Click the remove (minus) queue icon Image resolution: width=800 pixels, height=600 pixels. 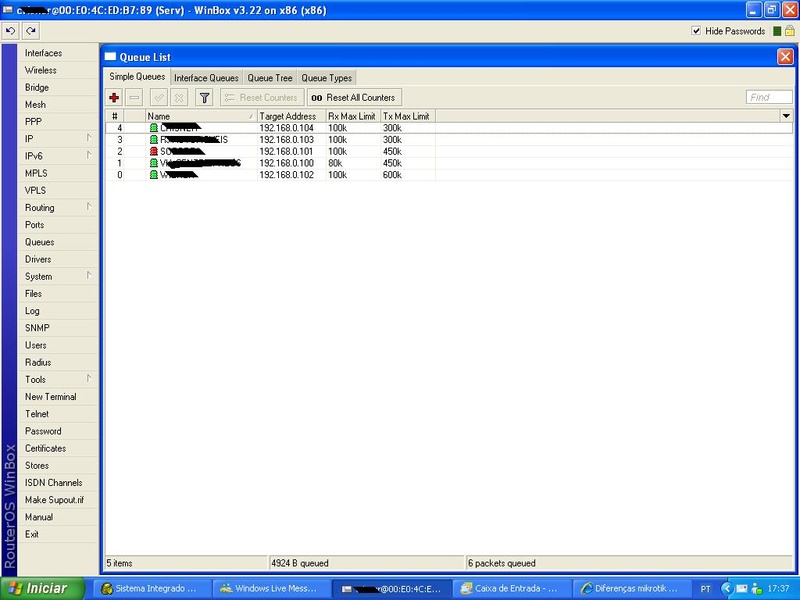coord(135,97)
